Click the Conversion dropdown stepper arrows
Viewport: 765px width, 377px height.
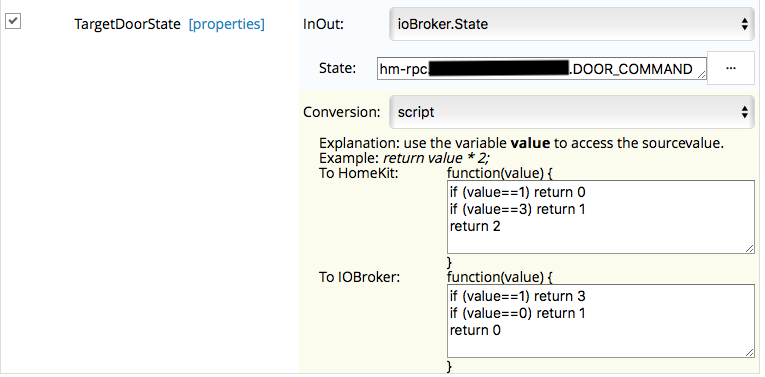[x=745, y=112]
